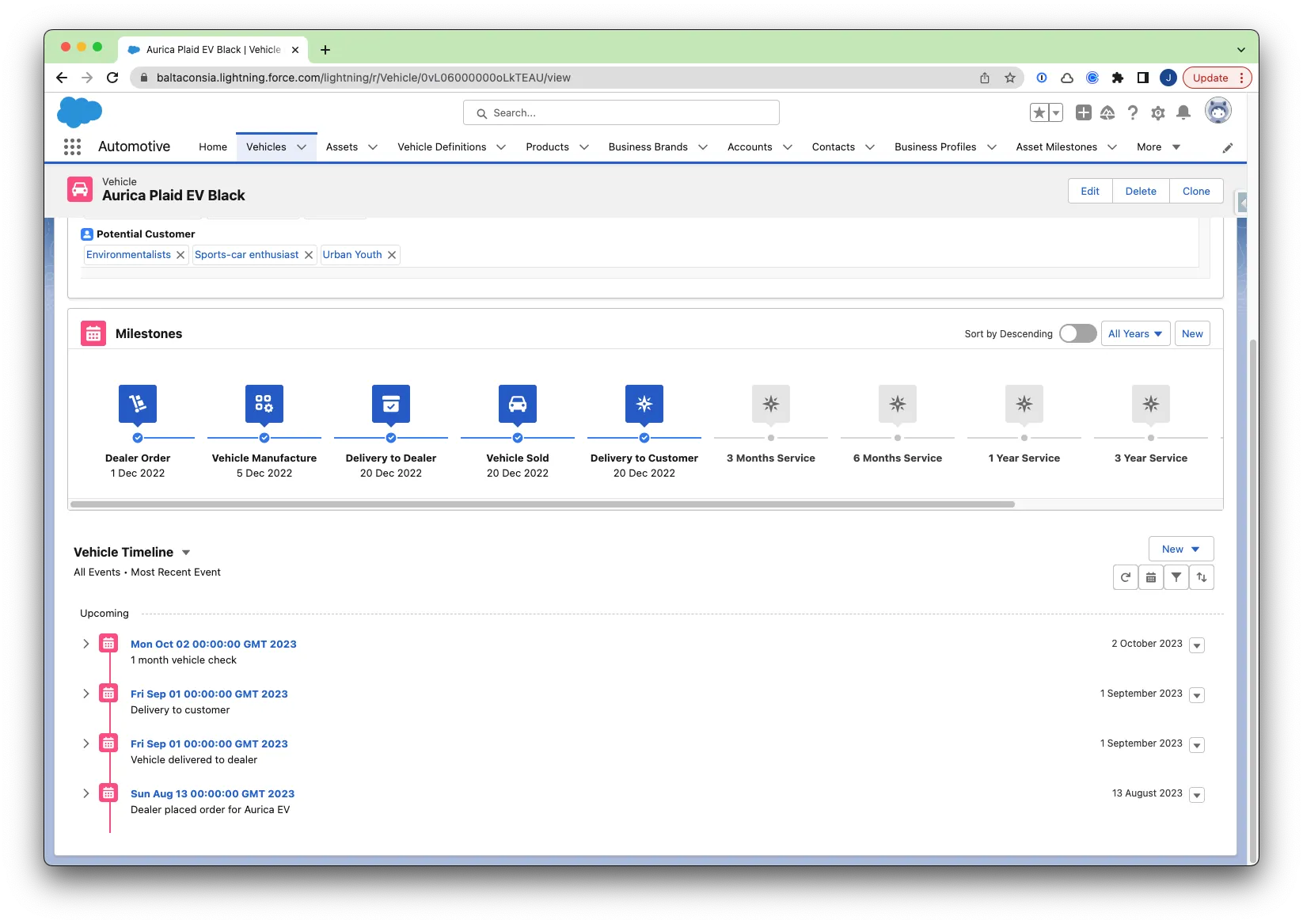1303x924 pixels.
Task: Clone the vehicle record
Action: 1195,191
